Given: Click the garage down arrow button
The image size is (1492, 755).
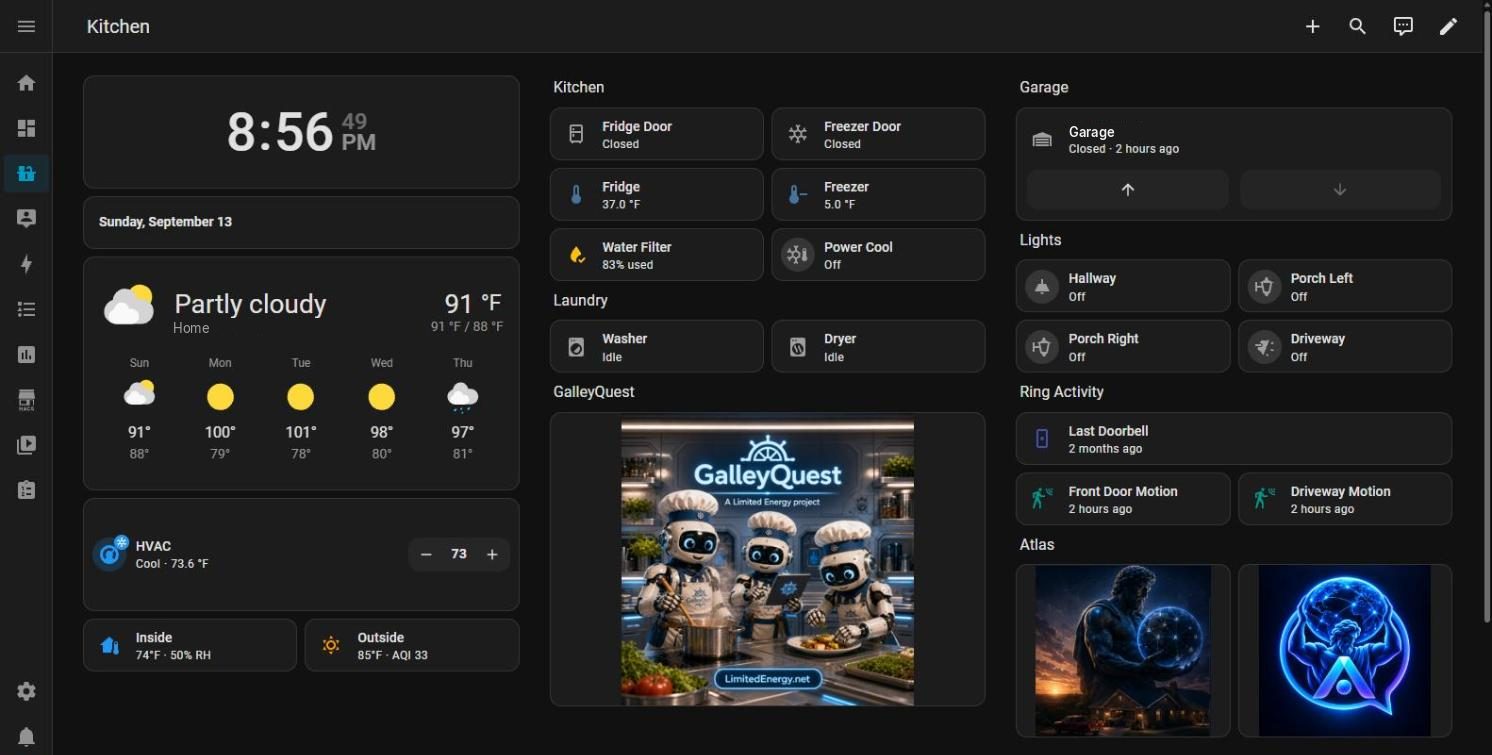Looking at the screenshot, I should click(1340, 190).
